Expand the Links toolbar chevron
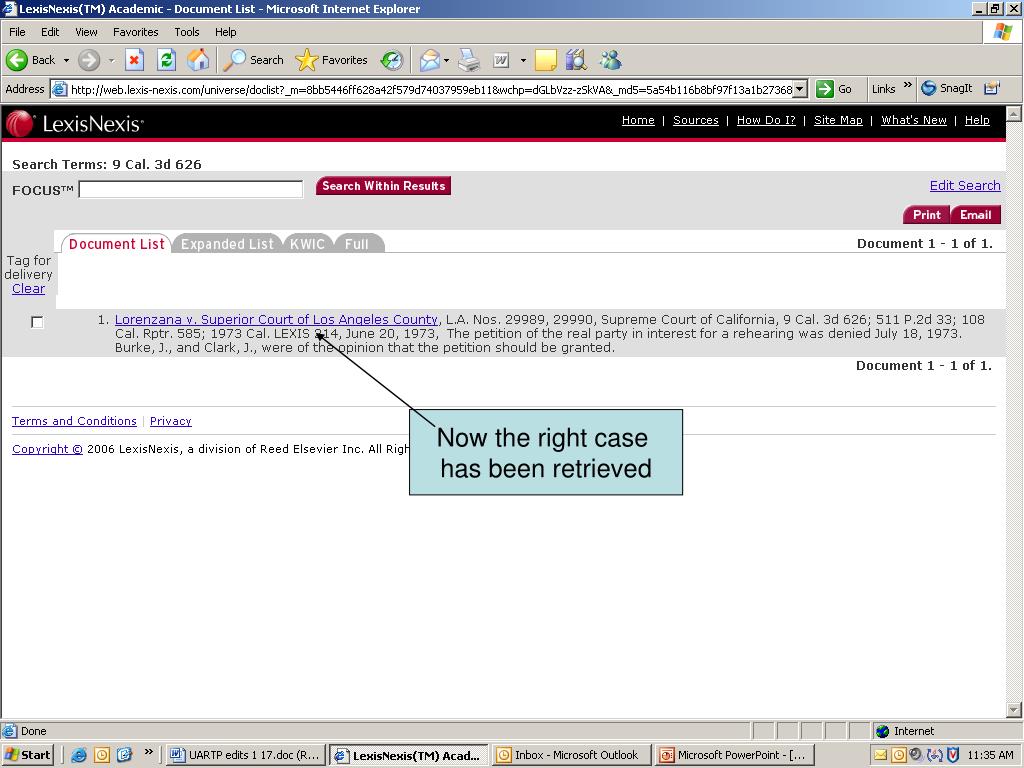The height and width of the screenshot is (768, 1024). coord(908,86)
